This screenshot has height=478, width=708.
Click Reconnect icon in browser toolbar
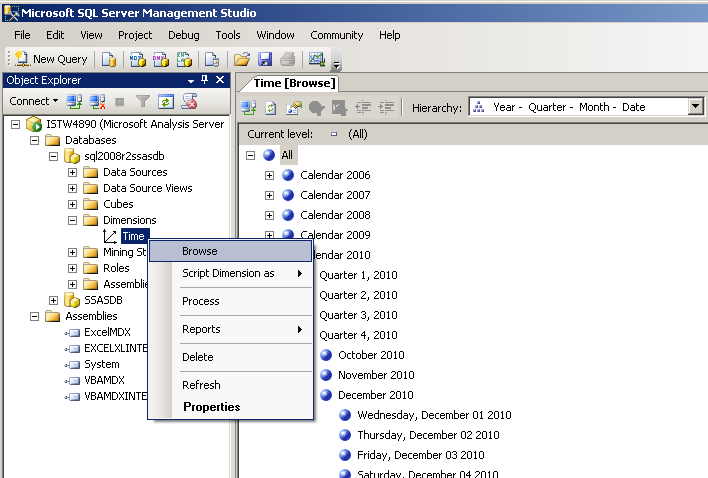pyautogui.click(x=248, y=108)
